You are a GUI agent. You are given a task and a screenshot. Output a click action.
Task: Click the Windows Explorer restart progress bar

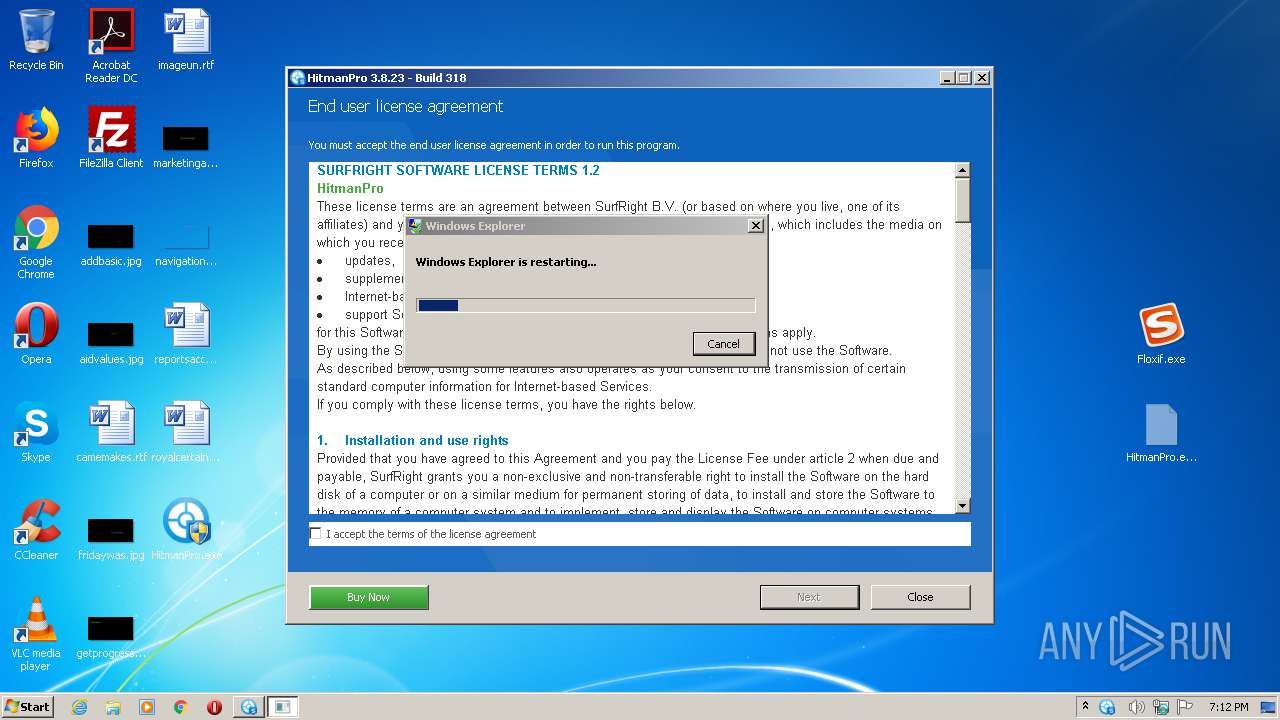tap(585, 305)
